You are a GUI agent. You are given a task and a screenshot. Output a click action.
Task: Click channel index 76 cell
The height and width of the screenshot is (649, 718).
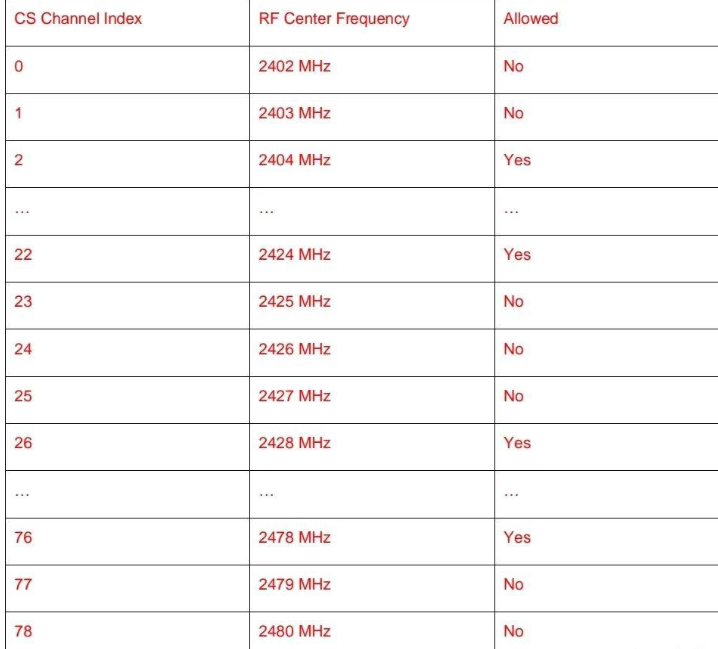pos(23,537)
